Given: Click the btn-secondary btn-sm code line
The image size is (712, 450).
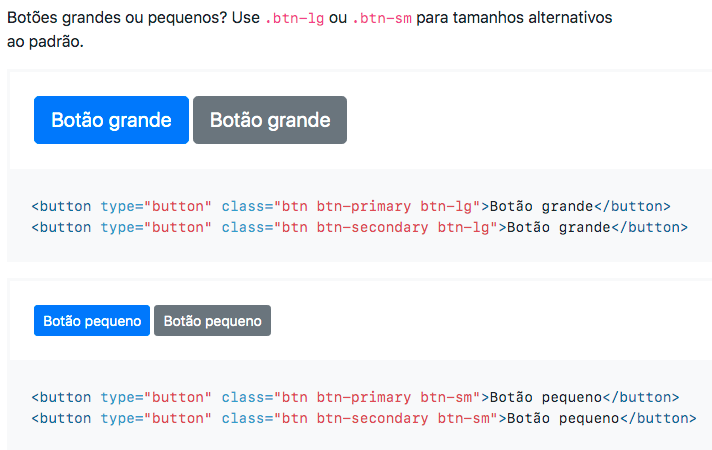Looking at the screenshot, I should (x=364, y=418).
